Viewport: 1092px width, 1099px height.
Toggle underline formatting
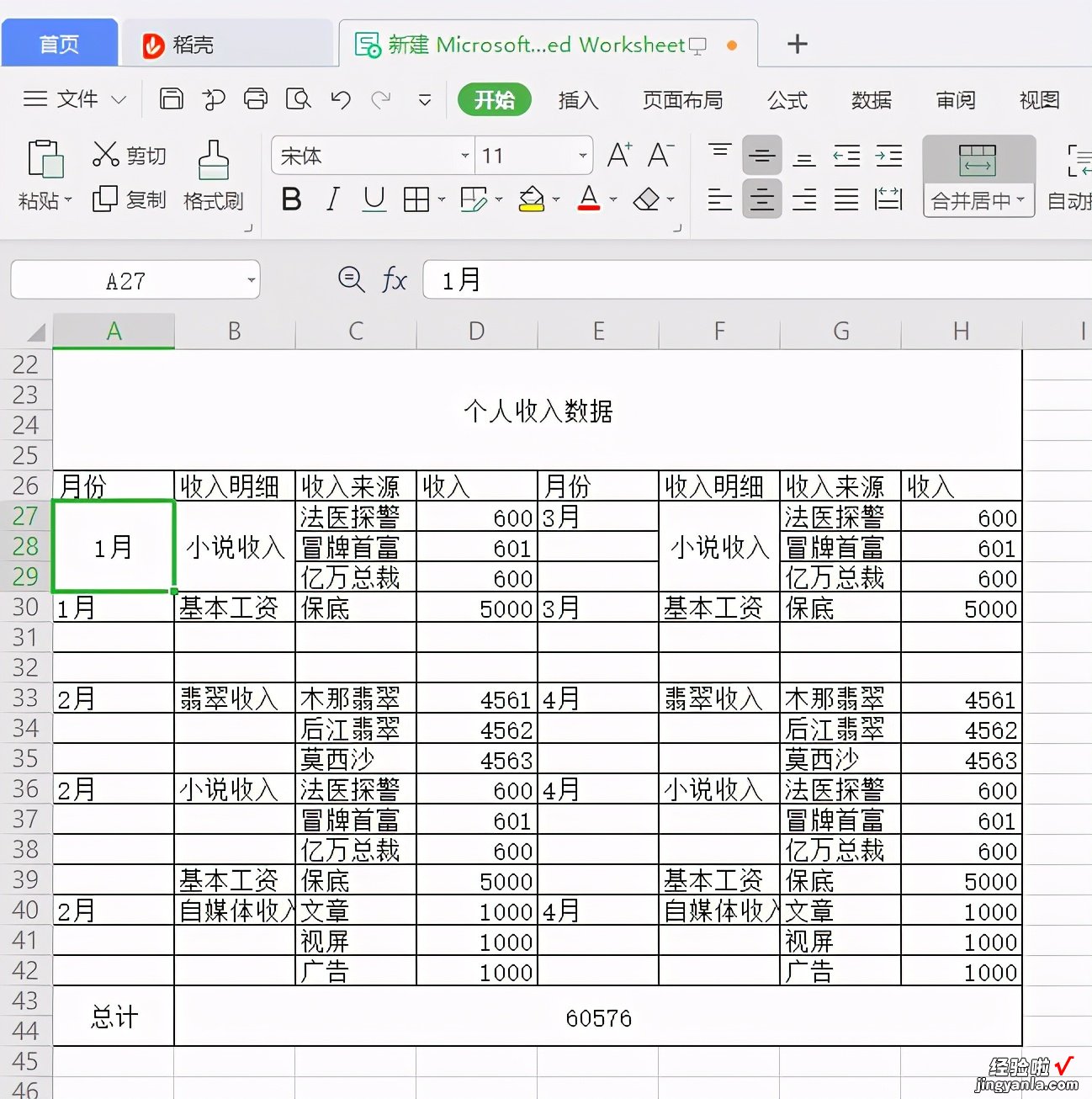374,199
